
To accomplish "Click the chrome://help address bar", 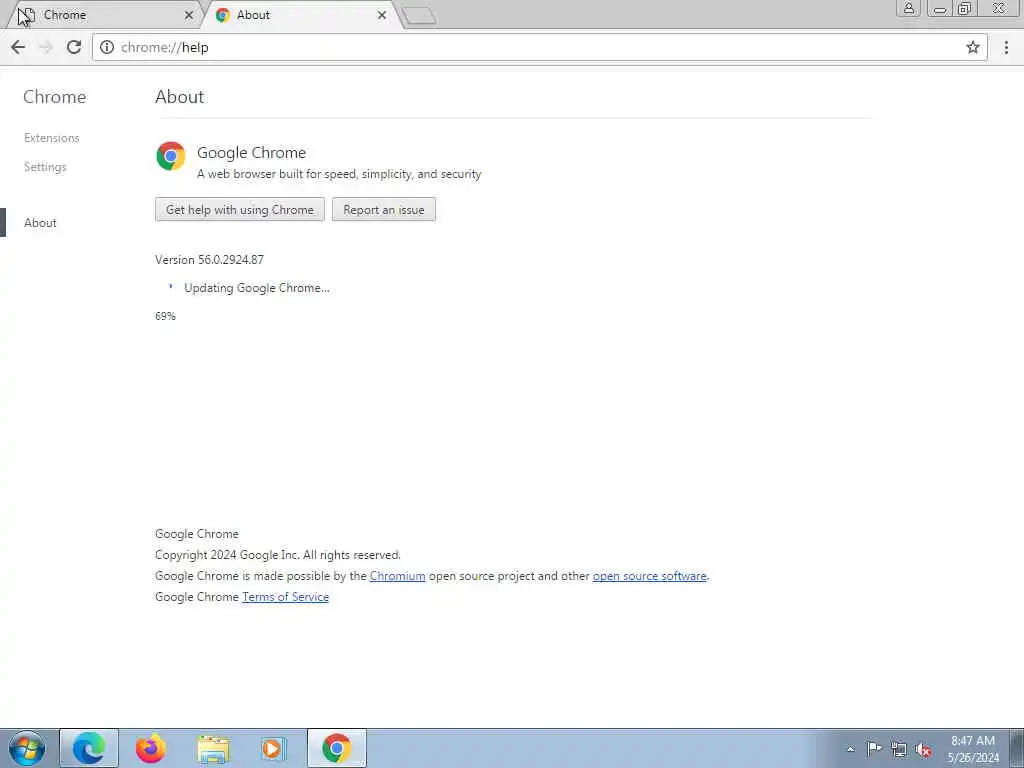I will pos(539,47).
